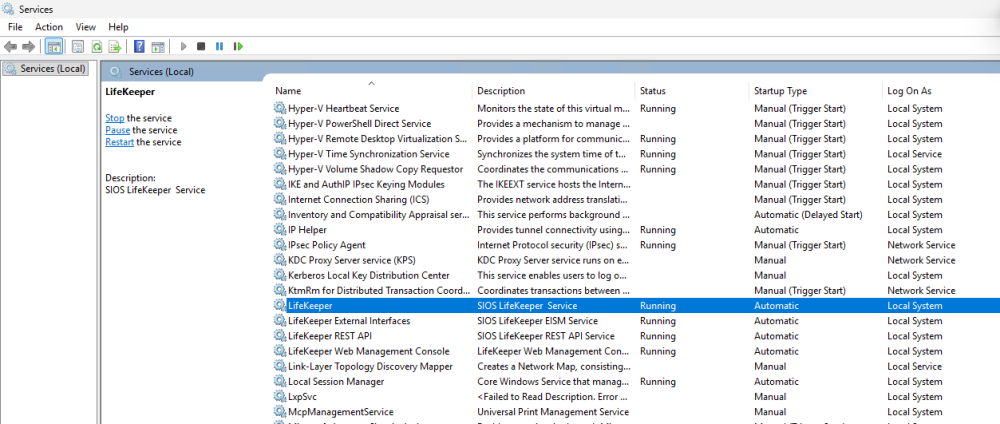Open the File menu

[x=15, y=27]
